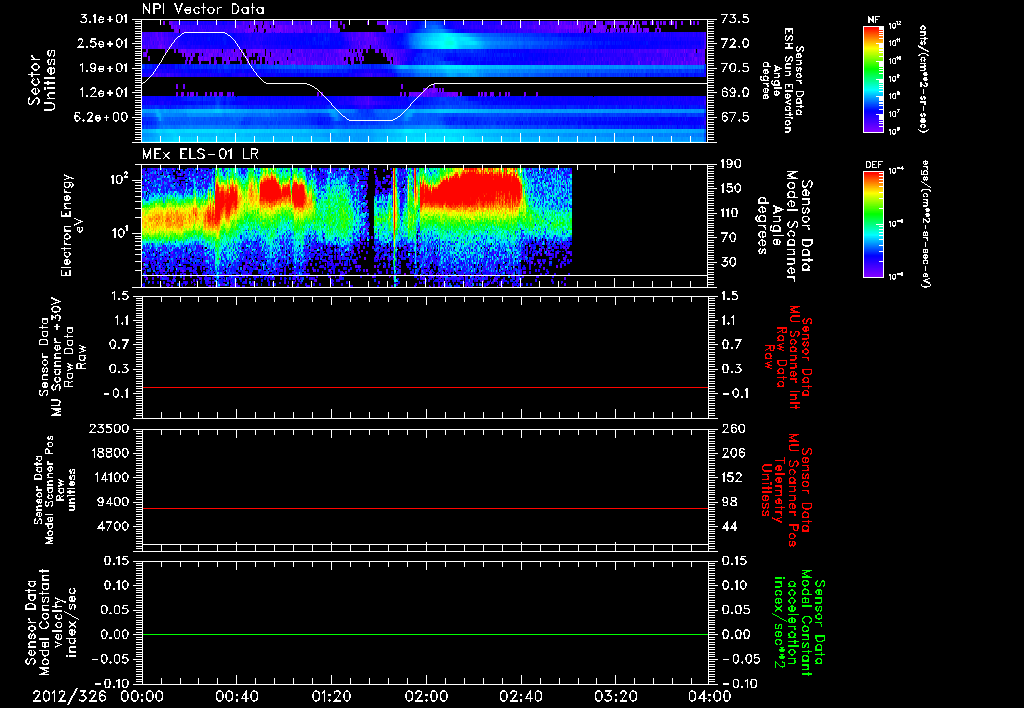Click the 4700 scanner position tick

[114, 526]
